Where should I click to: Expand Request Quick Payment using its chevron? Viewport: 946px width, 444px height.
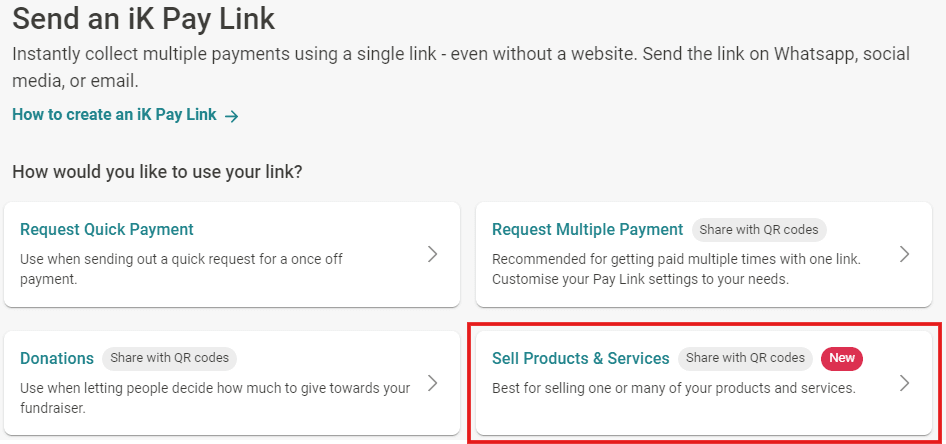point(433,254)
